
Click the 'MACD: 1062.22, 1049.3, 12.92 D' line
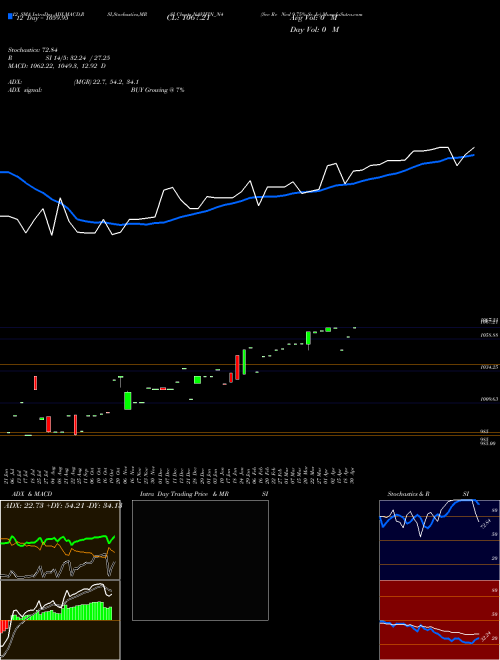57,66
